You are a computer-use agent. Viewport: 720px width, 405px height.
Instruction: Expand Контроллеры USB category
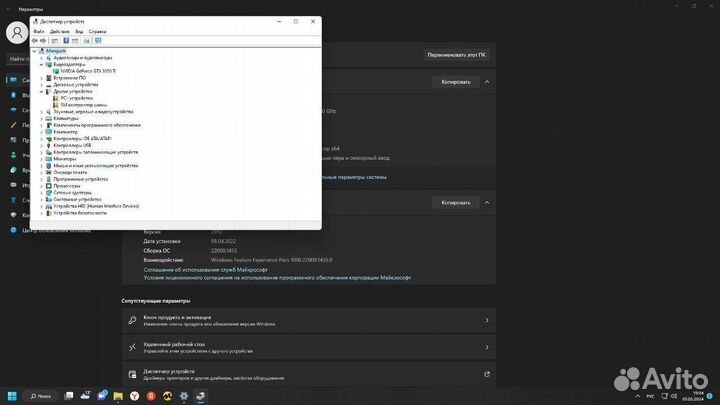click(41, 146)
